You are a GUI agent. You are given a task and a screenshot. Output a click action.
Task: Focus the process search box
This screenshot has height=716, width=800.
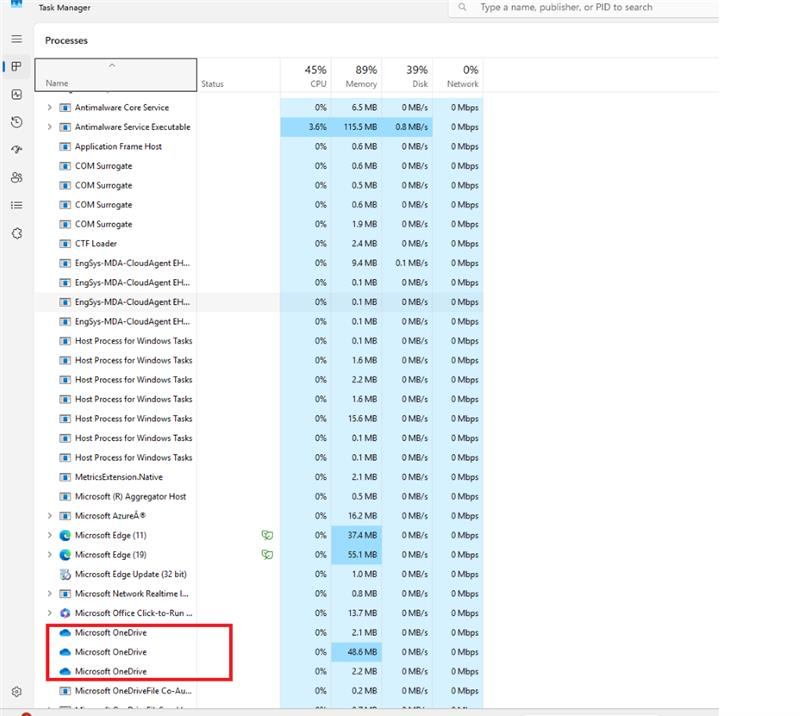pos(584,8)
